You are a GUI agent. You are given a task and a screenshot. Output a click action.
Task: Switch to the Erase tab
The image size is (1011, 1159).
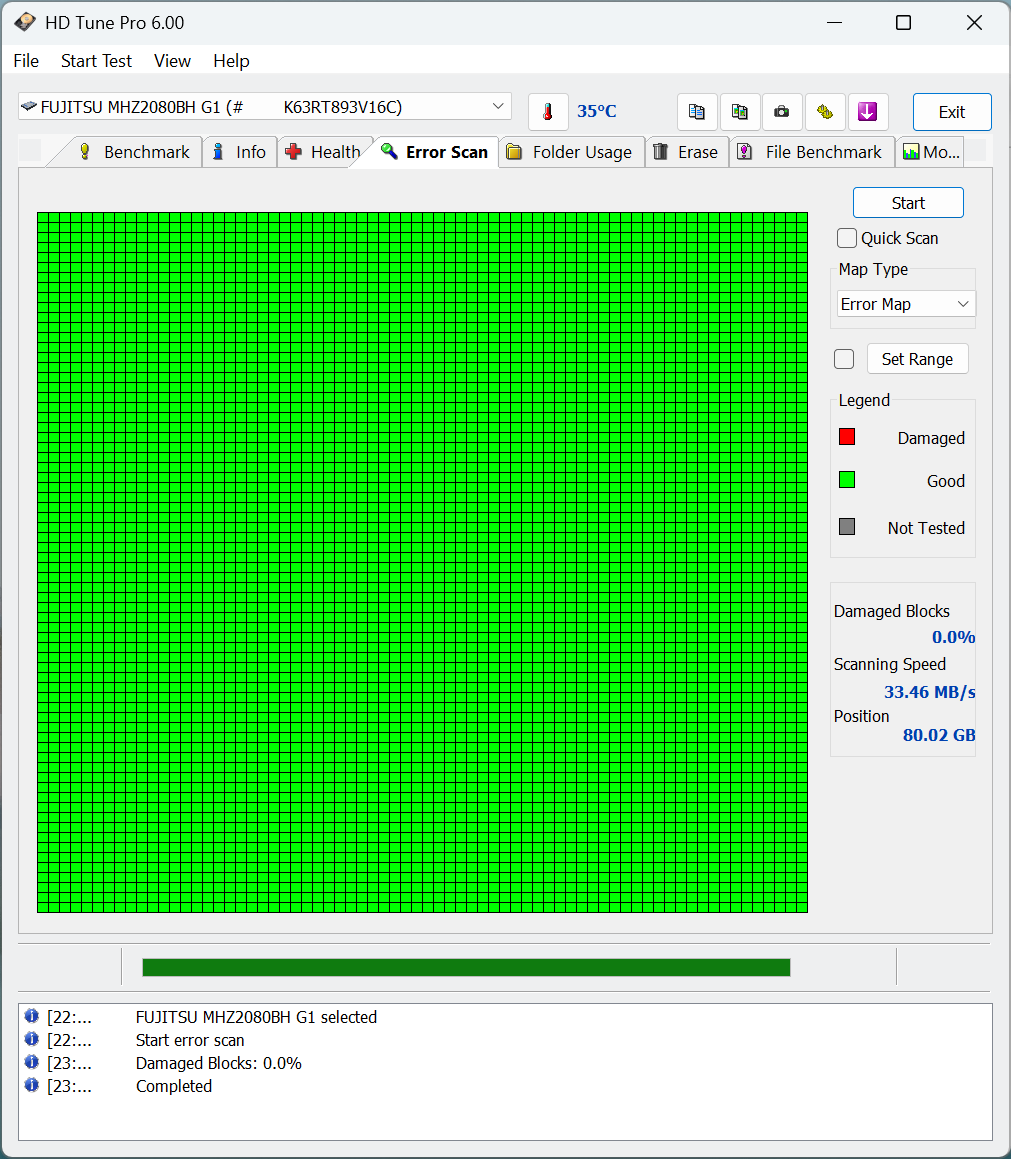coord(687,152)
